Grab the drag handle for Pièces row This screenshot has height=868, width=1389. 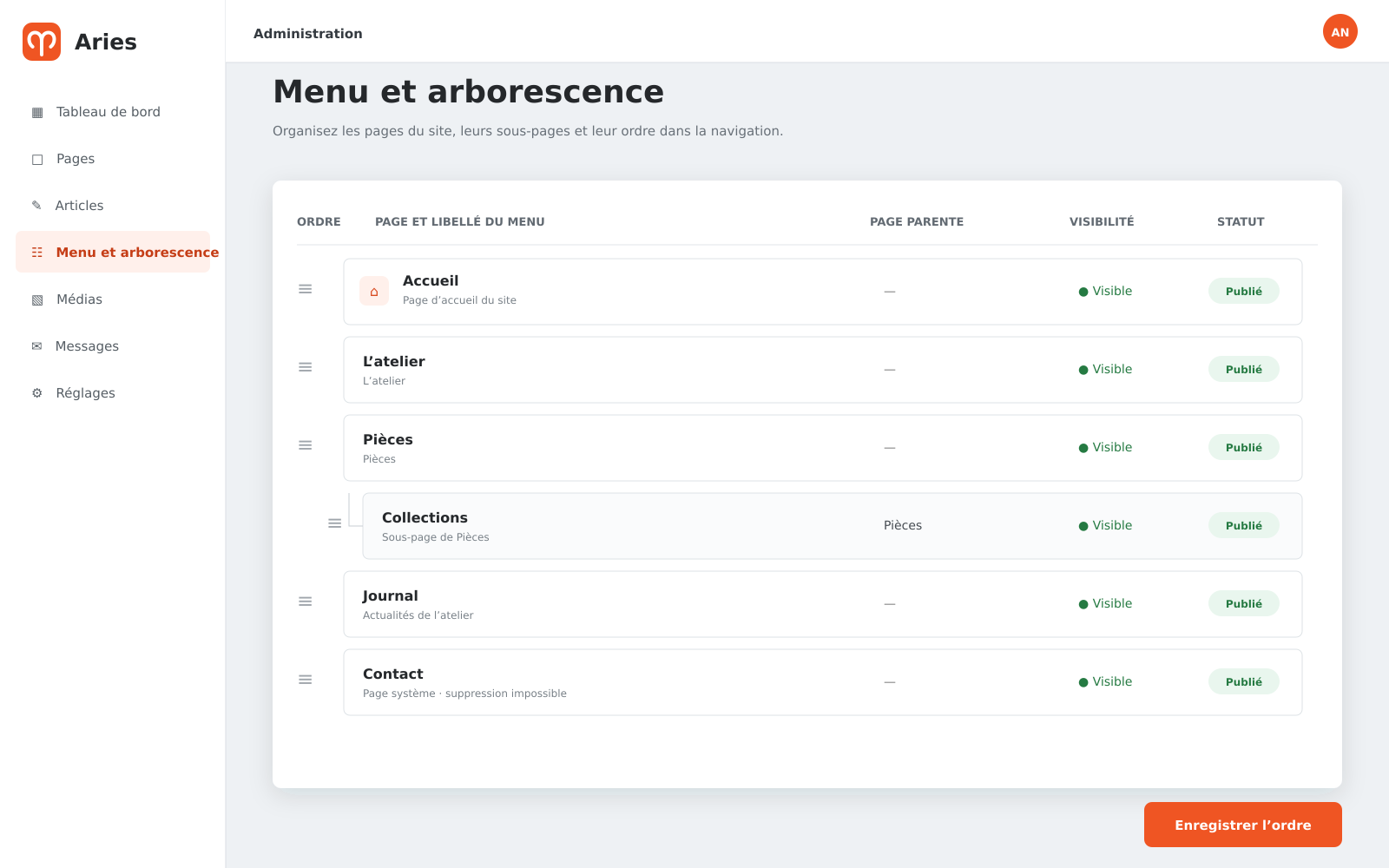coord(306,445)
